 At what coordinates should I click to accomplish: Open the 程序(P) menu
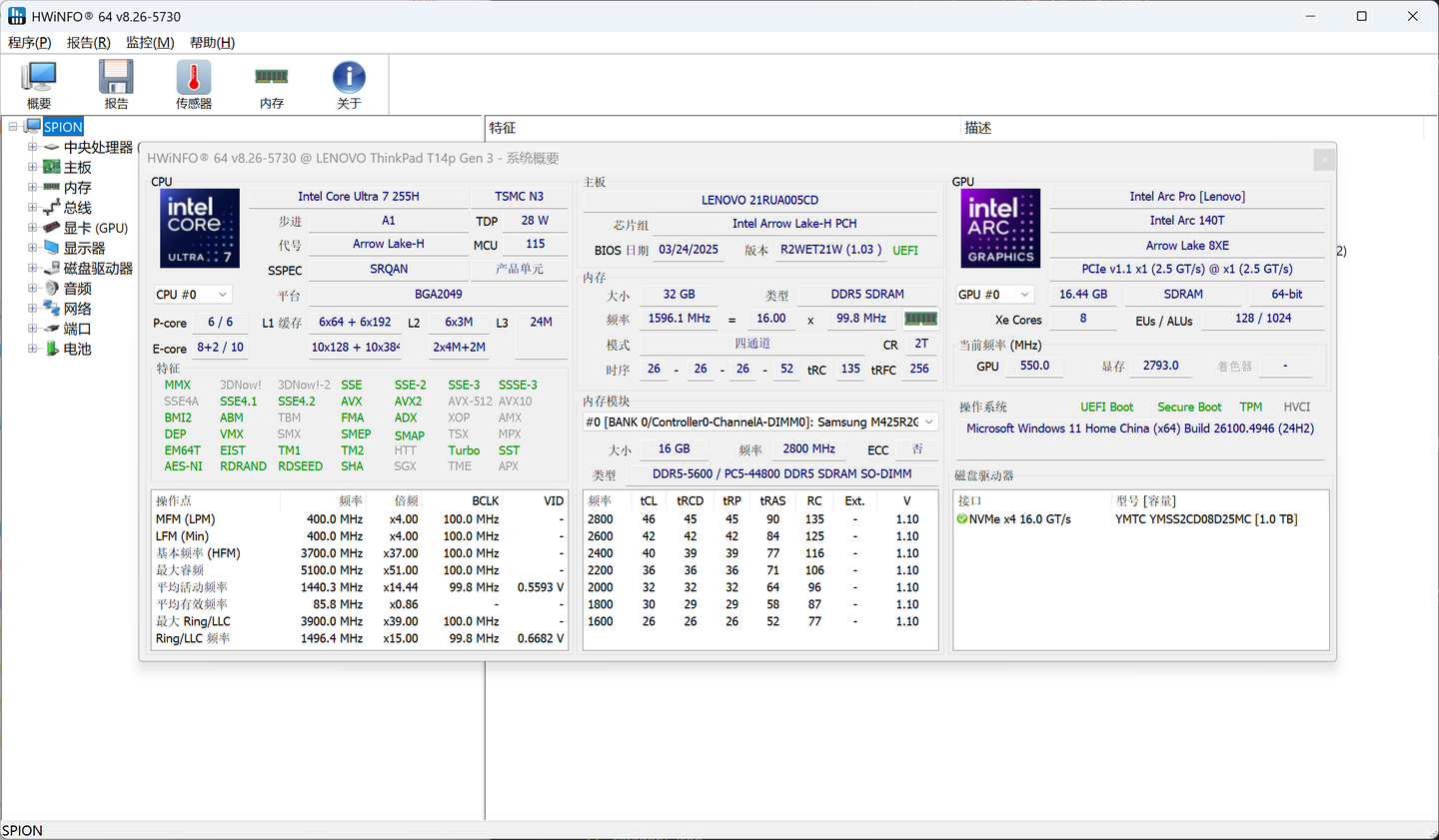tap(29, 43)
